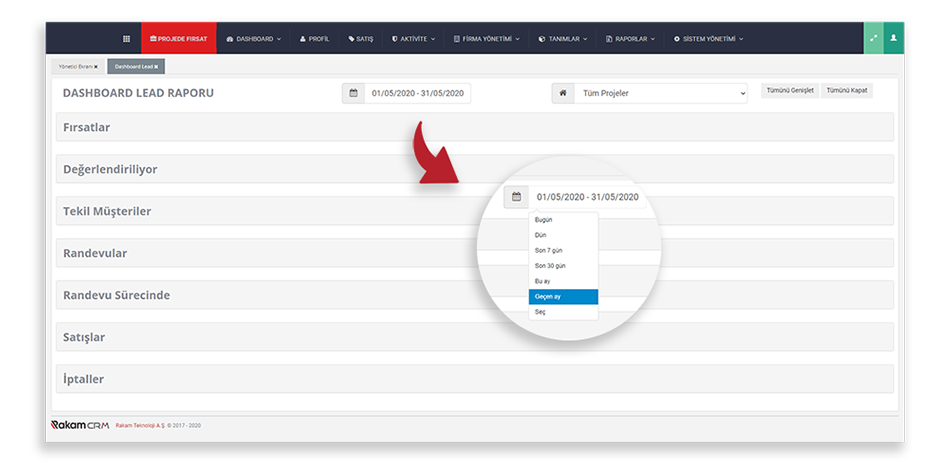Expand the Dashboard menu in navbar
950x464 pixels.
point(254,38)
